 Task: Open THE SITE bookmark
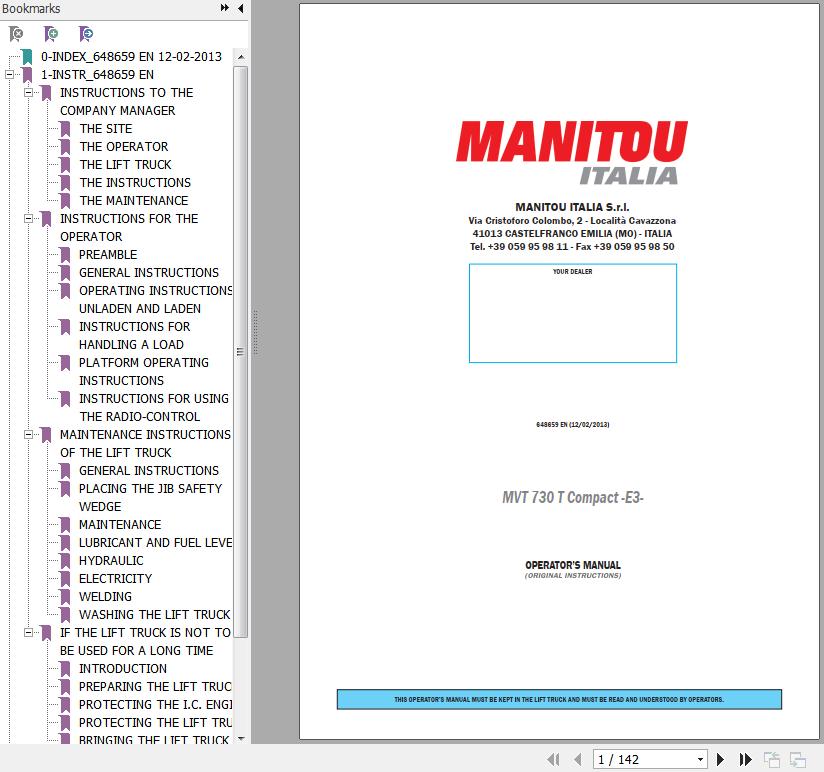coord(106,129)
